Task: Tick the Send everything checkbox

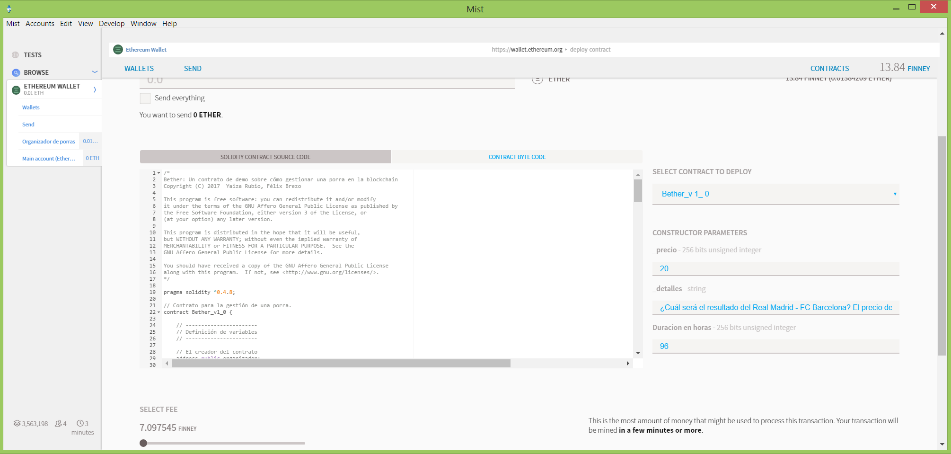Action: (145, 98)
